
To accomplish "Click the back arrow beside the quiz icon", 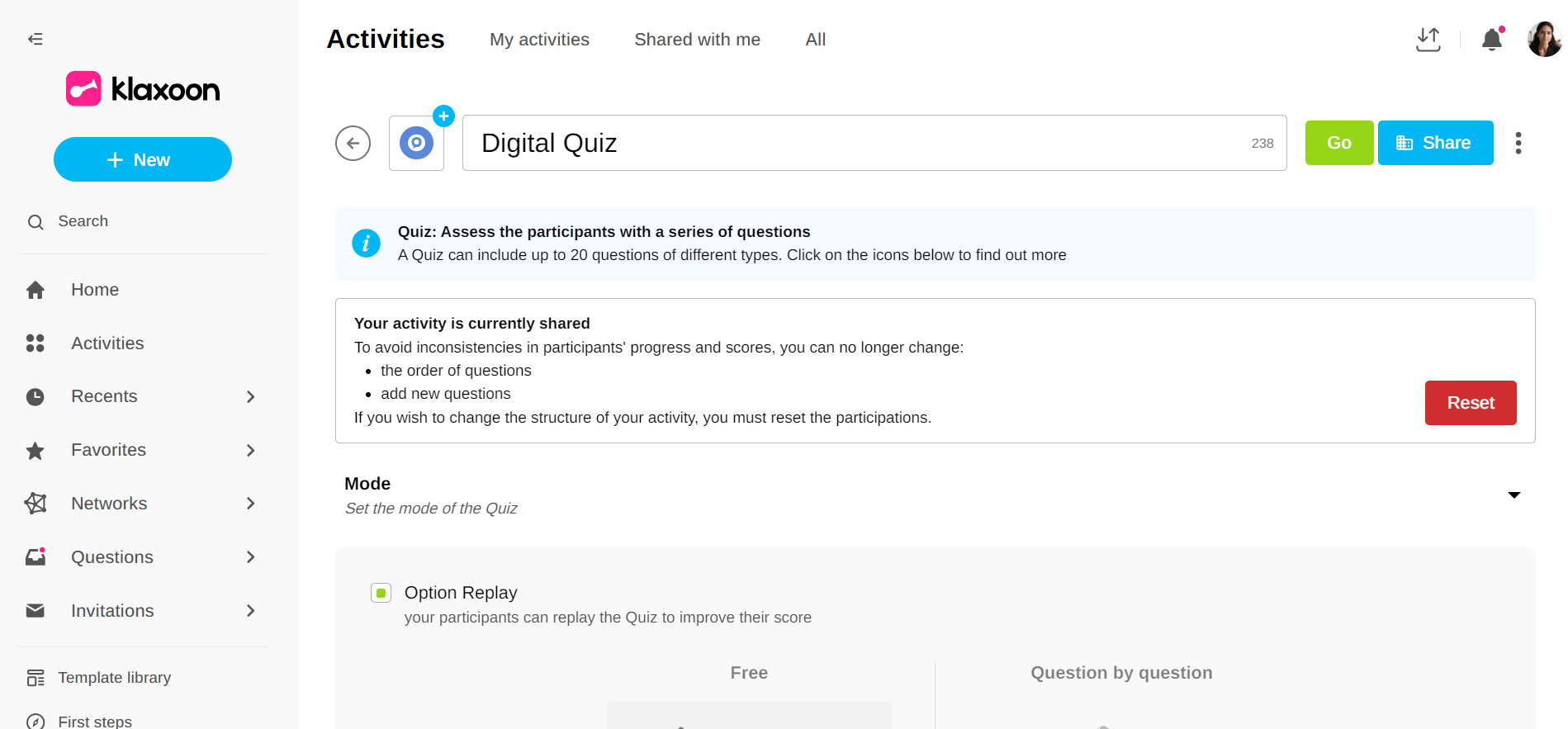I will [x=353, y=143].
